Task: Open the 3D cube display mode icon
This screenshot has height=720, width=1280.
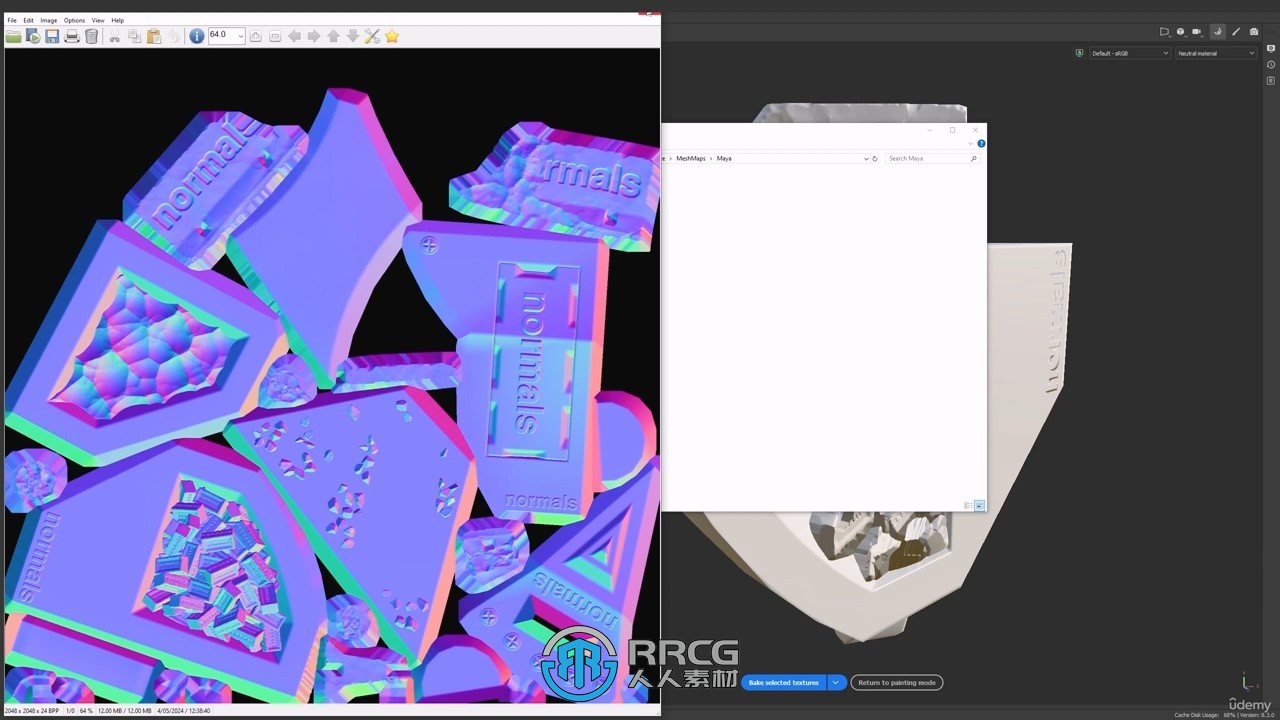Action: pyautogui.click(x=1181, y=32)
